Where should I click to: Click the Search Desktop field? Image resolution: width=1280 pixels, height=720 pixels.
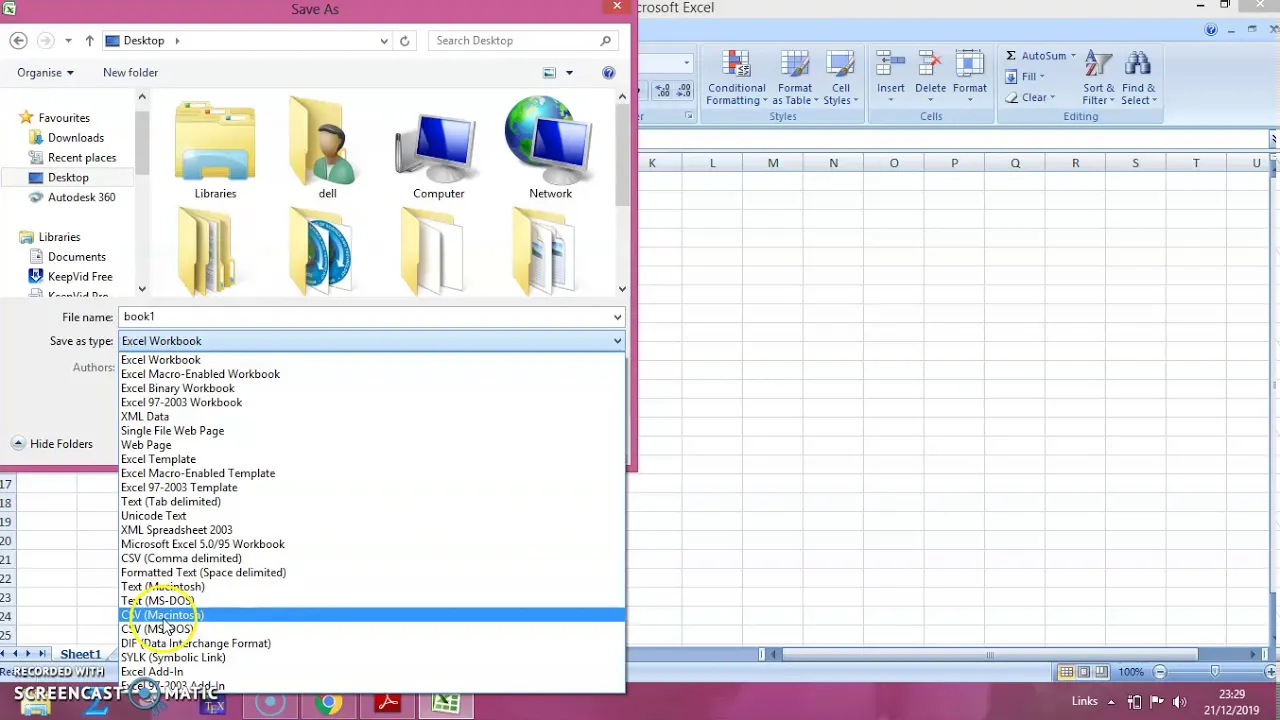click(514, 41)
